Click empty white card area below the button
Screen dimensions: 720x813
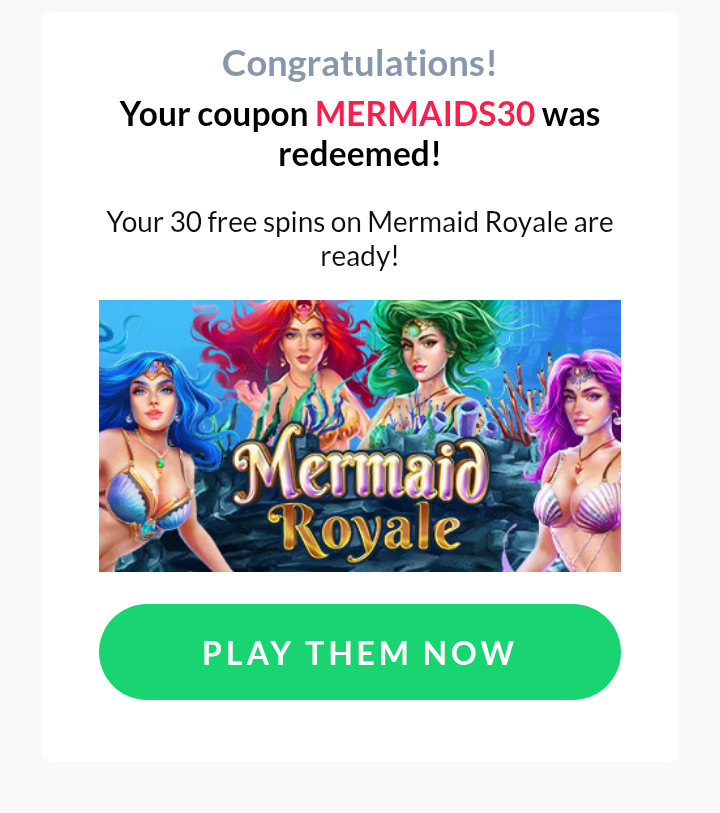tap(360, 731)
